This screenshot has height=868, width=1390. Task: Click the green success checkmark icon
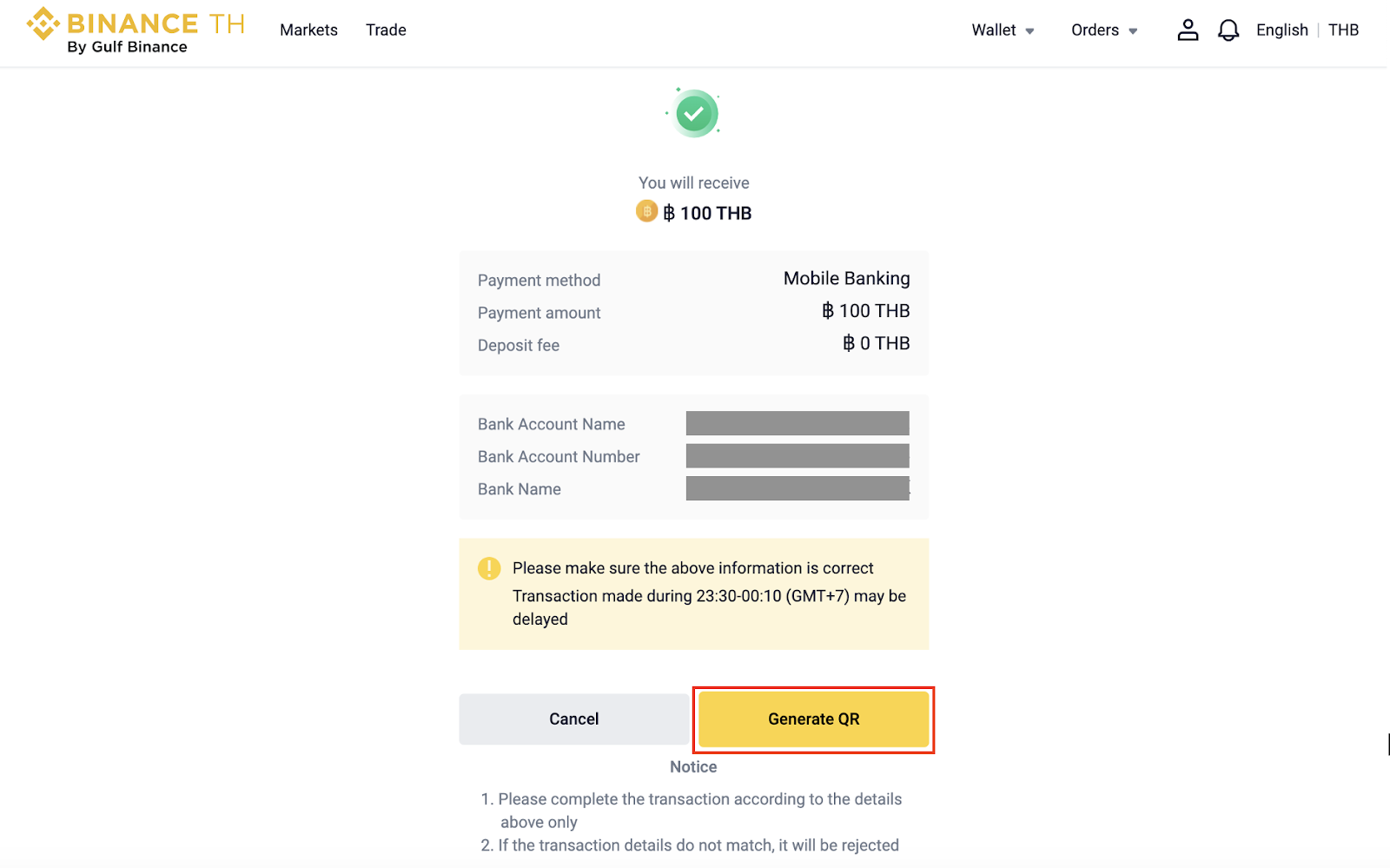click(693, 114)
